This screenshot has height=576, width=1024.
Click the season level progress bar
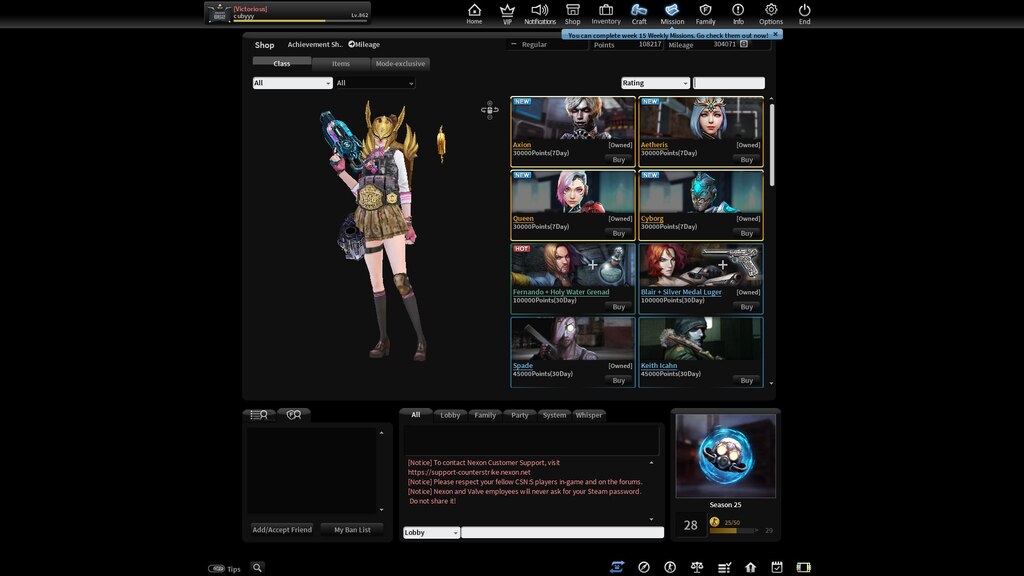733,530
